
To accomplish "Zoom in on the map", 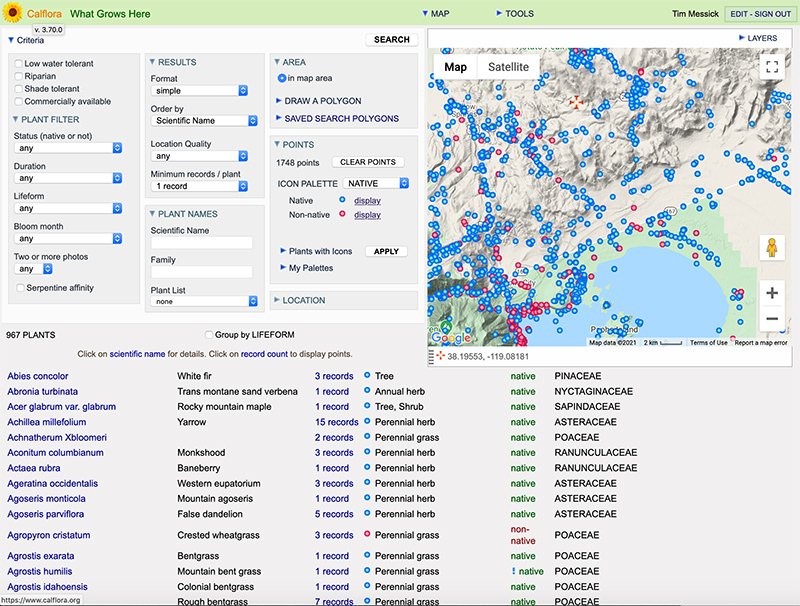I will (771, 293).
